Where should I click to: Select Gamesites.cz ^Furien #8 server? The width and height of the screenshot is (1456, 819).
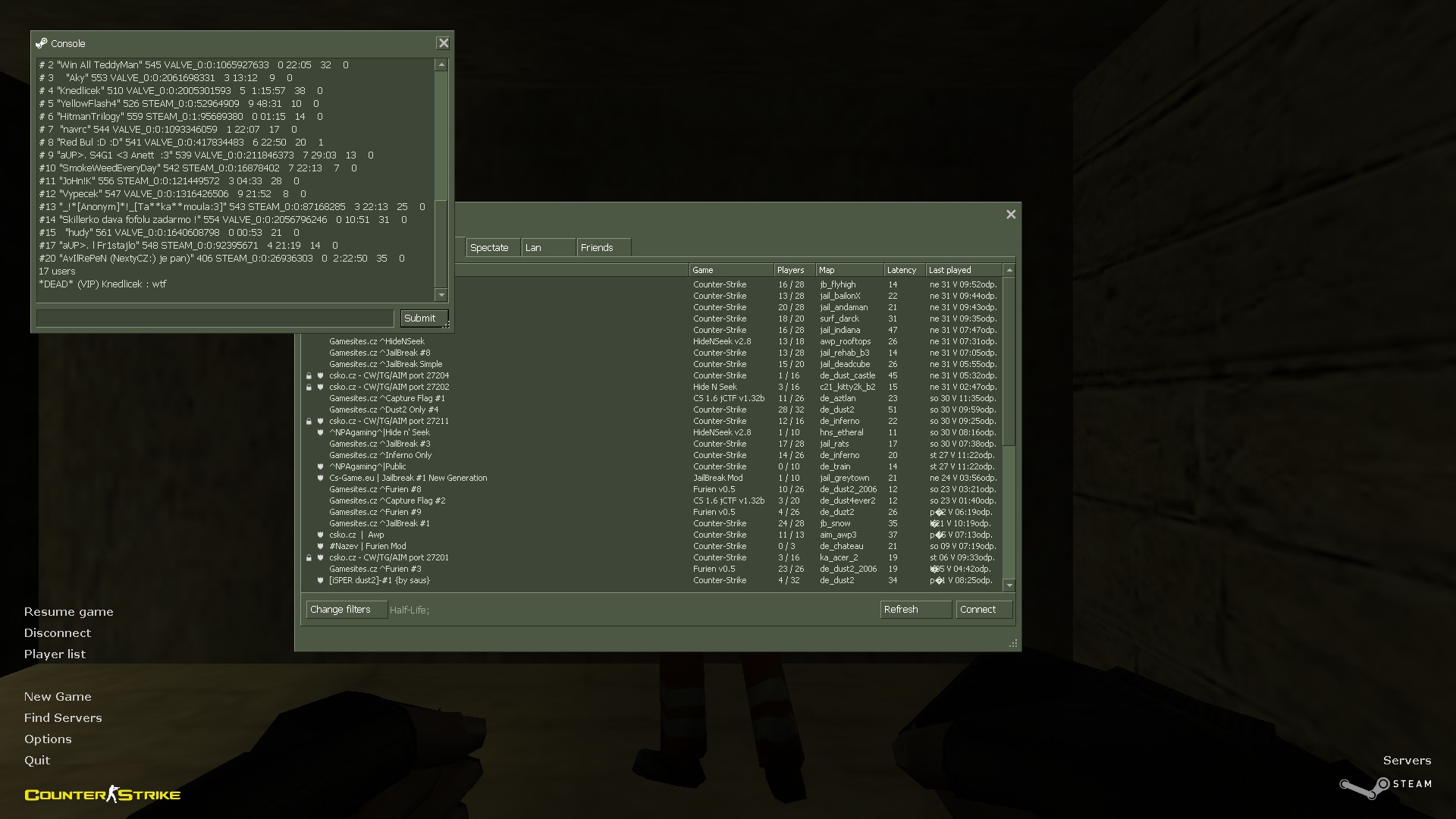pyautogui.click(x=652, y=490)
